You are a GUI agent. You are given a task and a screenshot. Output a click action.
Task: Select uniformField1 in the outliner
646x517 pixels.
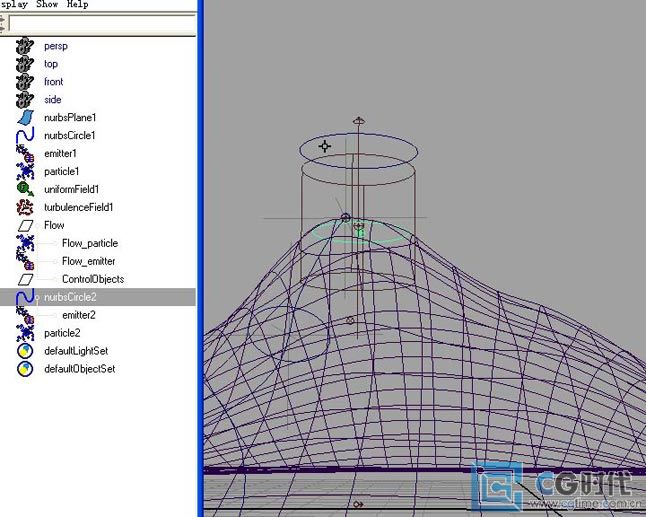(71, 189)
